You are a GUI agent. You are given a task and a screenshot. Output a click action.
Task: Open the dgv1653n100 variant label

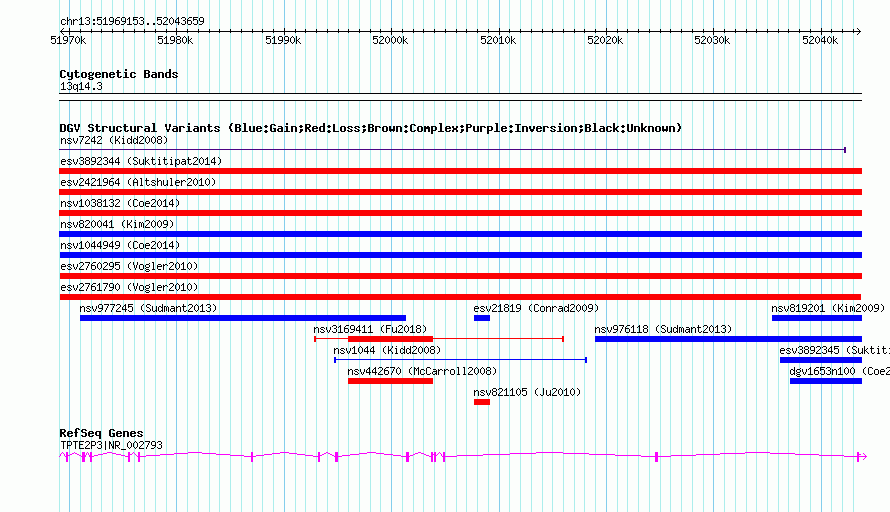(839, 371)
